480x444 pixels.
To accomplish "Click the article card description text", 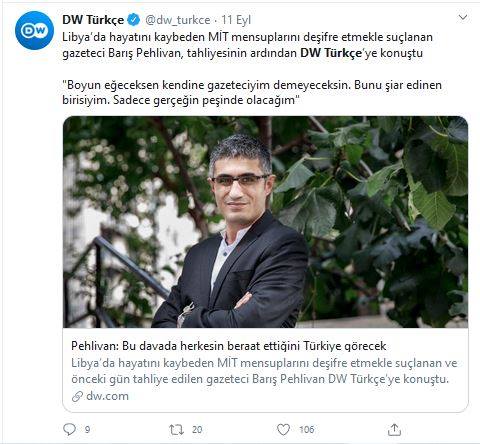I will [264, 371].
